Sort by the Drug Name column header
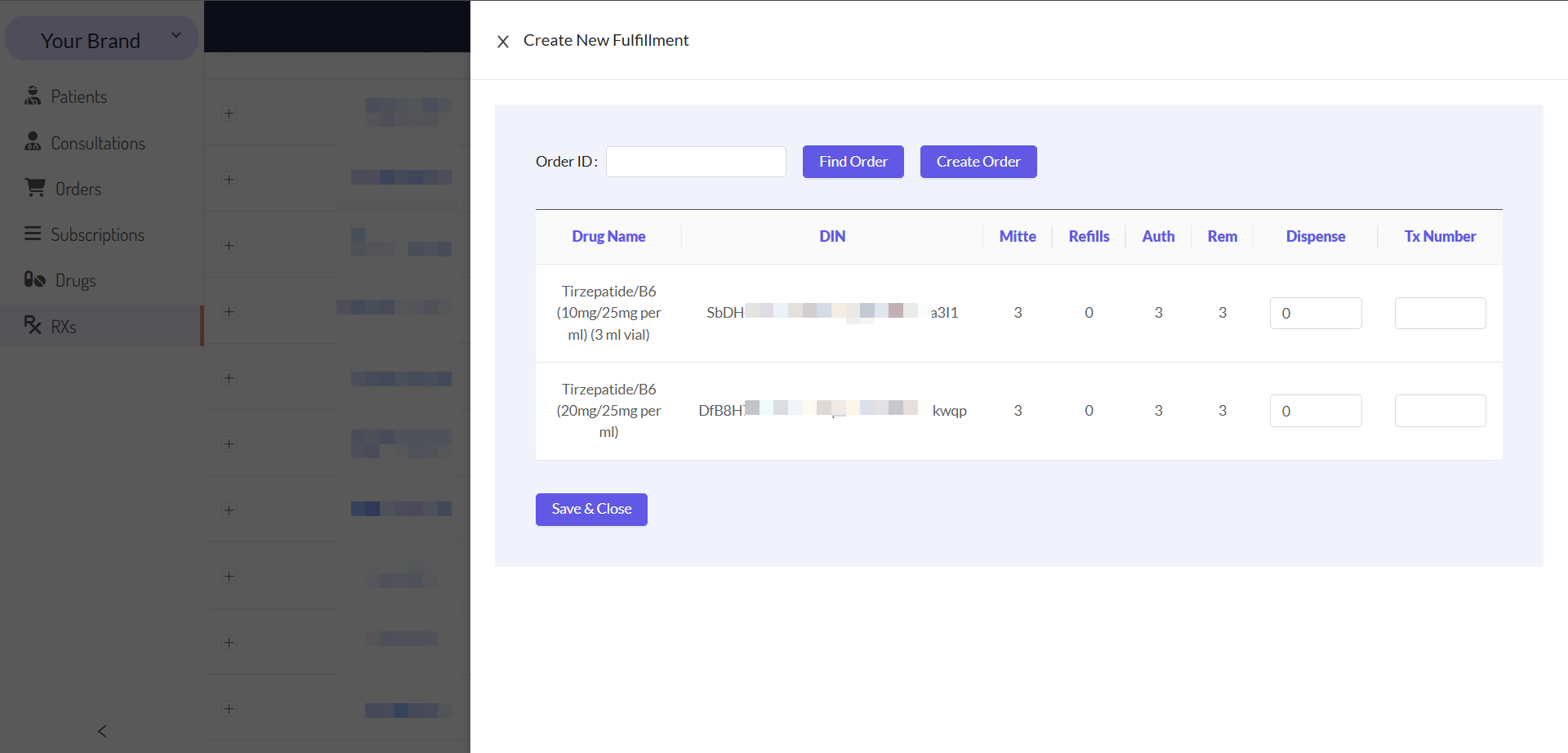Screen dimensions: 1568x753 click(608, 237)
